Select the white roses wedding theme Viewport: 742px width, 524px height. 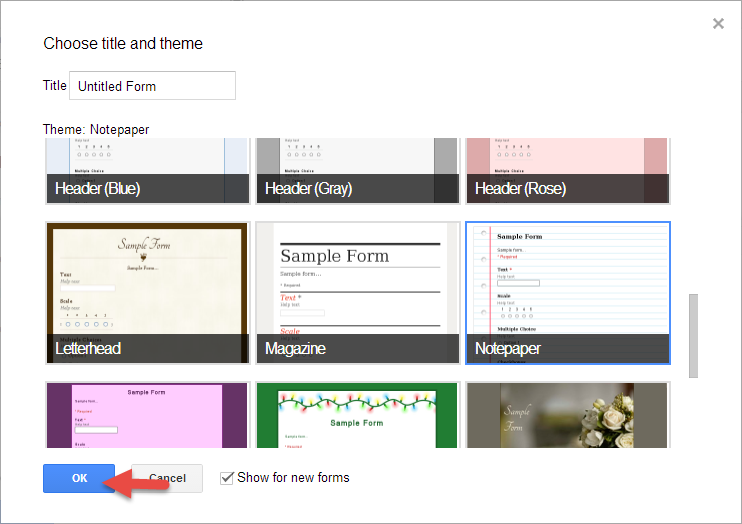point(567,415)
